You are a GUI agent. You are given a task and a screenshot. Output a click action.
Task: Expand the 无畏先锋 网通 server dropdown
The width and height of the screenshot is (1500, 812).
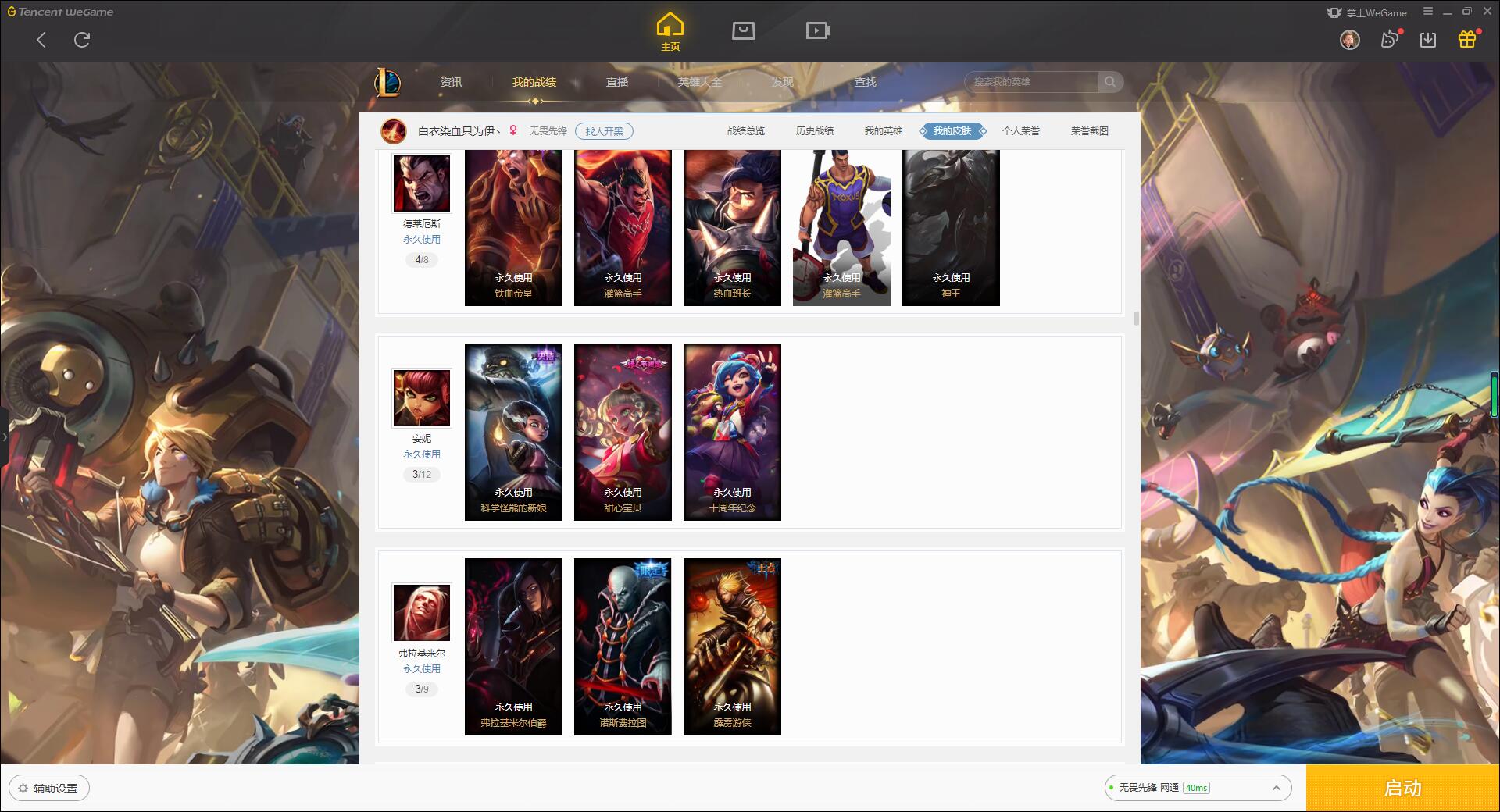tap(1198, 788)
